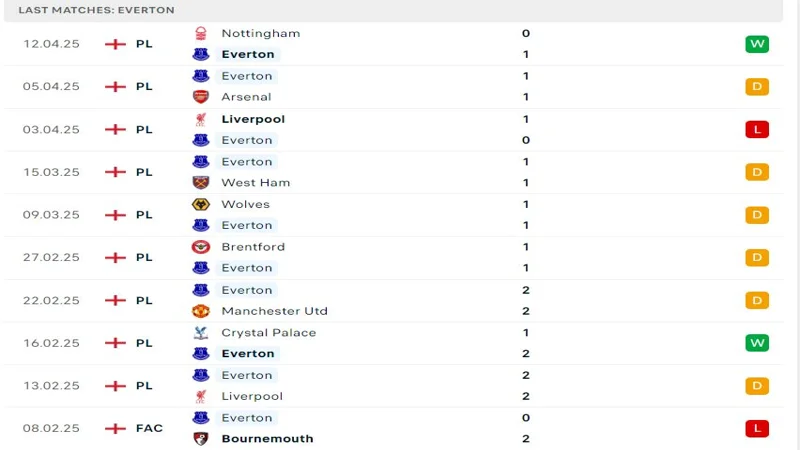Click the Nottingham Forest club crest
800x450 pixels.
coord(201,33)
